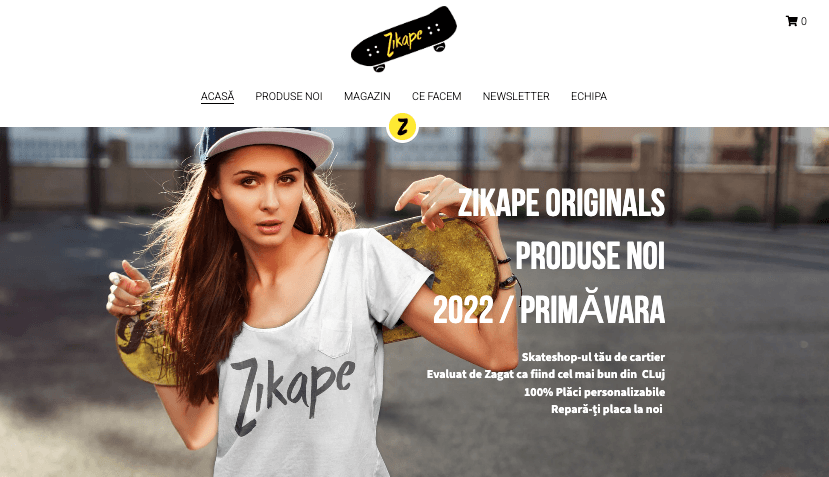Click the ZIKAPE ORIGINALS headline

click(x=561, y=203)
